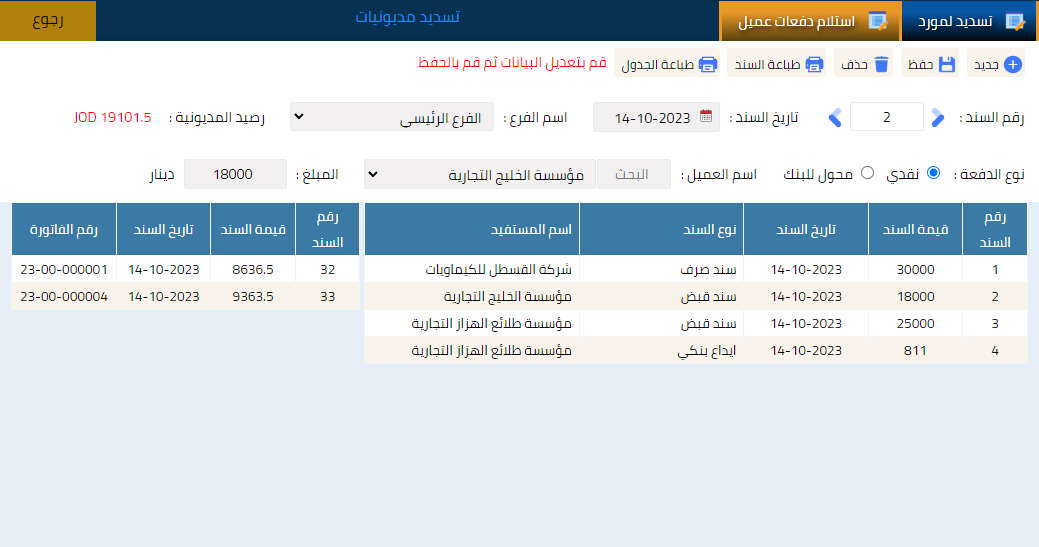Click the Print Voucher (طباعة السند) printer icon
Screen dimensions: 1039x547
(x=814, y=65)
